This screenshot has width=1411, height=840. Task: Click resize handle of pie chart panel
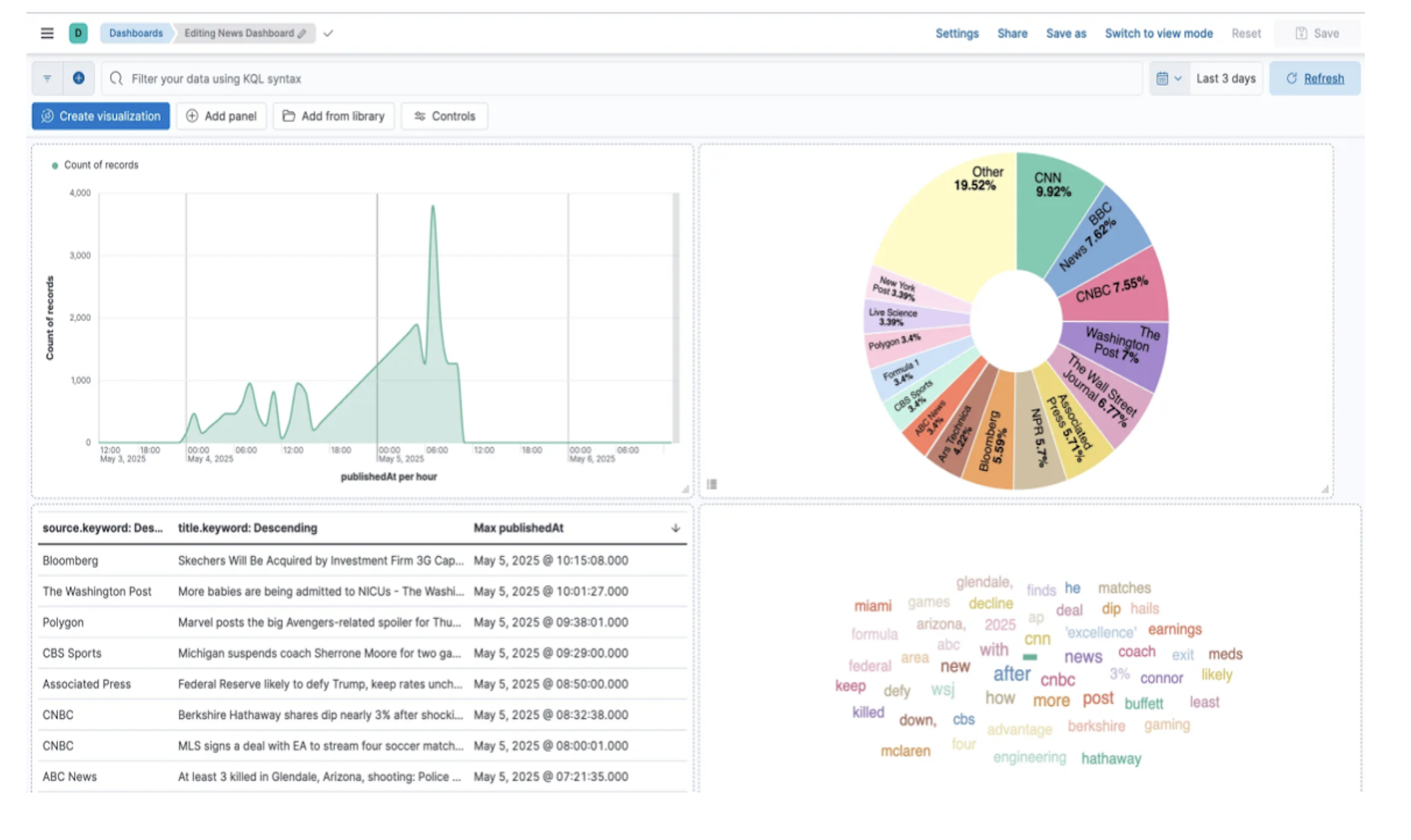(1324, 489)
